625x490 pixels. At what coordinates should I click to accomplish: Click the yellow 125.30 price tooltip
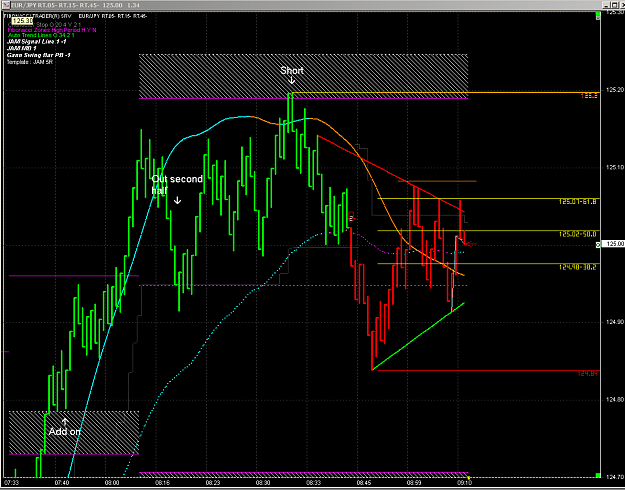pos(22,21)
